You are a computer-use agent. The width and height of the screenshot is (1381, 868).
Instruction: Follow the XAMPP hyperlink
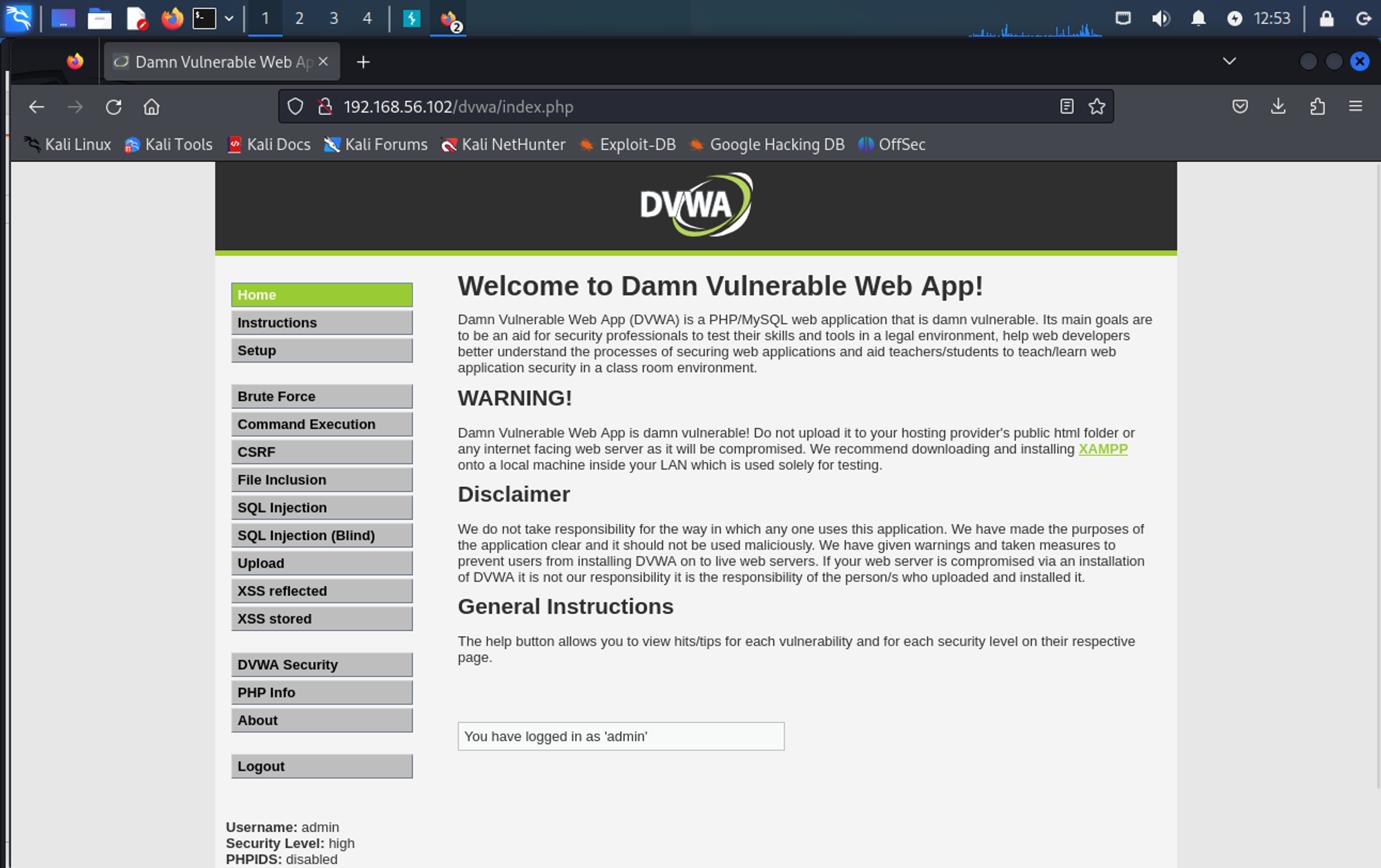point(1103,449)
